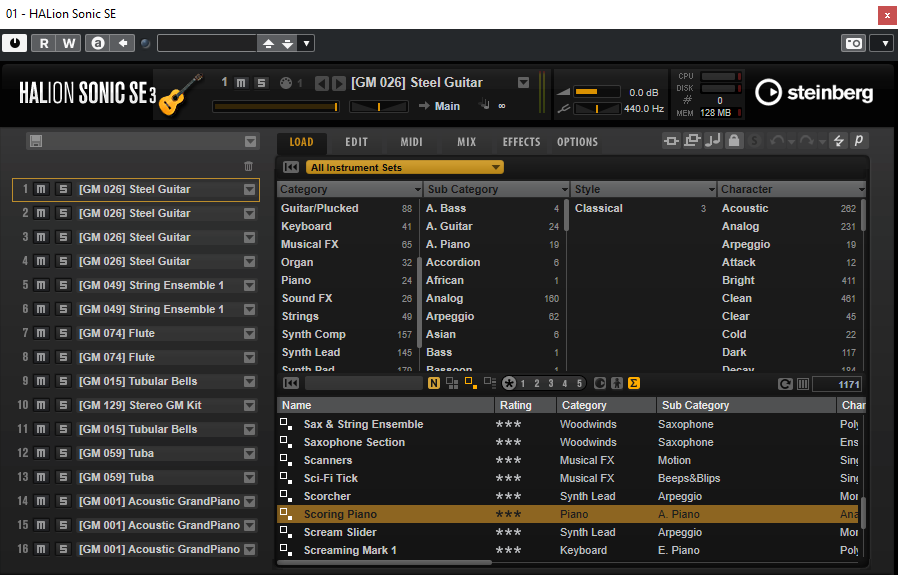Click the plug-in power activate button
The image size is (898, 575).
pos(14,43)
